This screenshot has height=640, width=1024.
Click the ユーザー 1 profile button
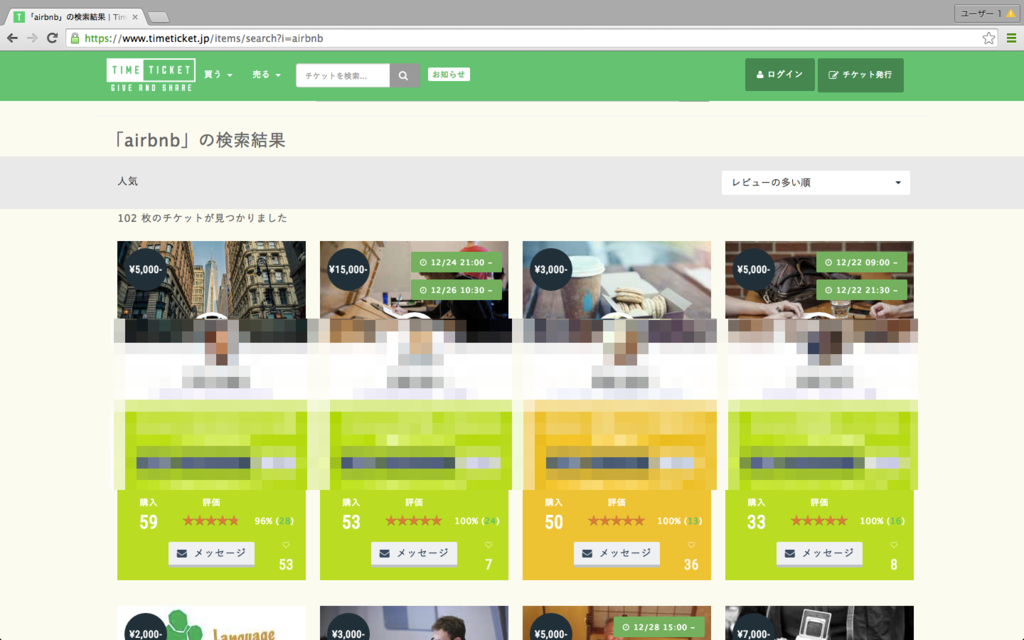[x=986, y=13]
